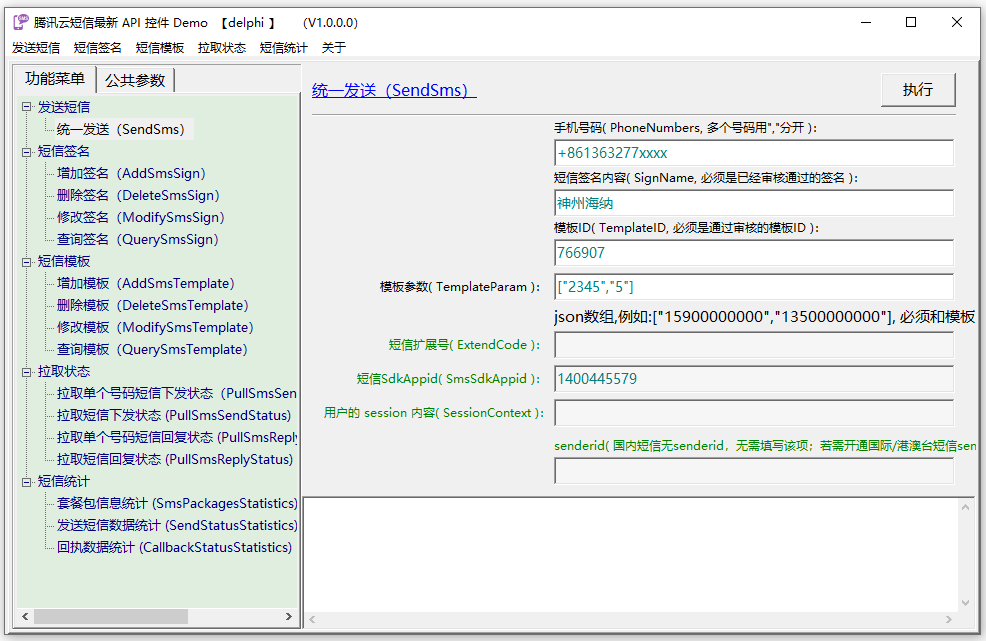Select 套餐包信息统计 (SmsPackagesStatistics) item
This screenshot has height=641, width=986.
click(x=177, y=504)
